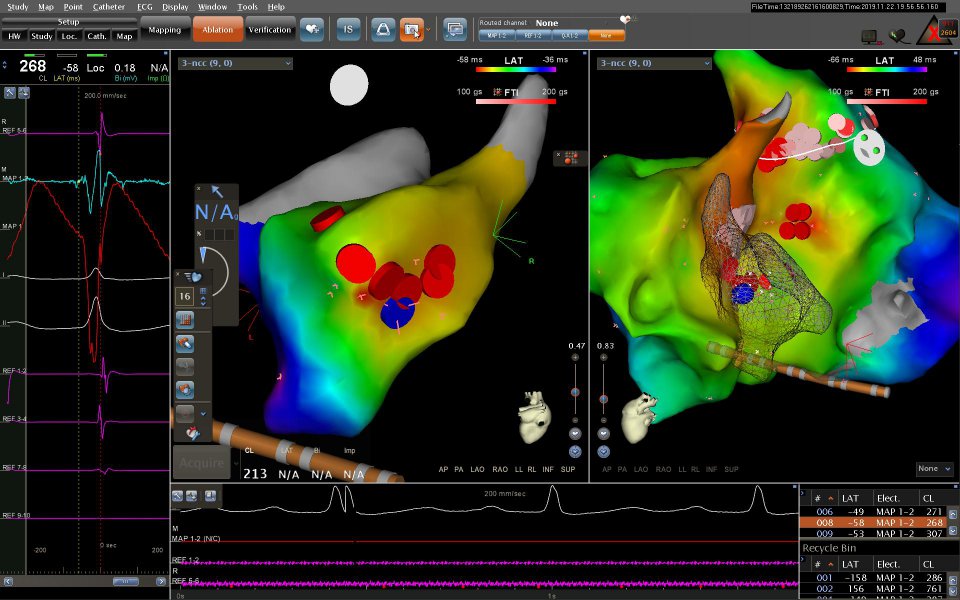Open the left map 3-ncc dropdown
Image resolution: width=960 pixels, height=600 pixels.
[x=235, y=63]
